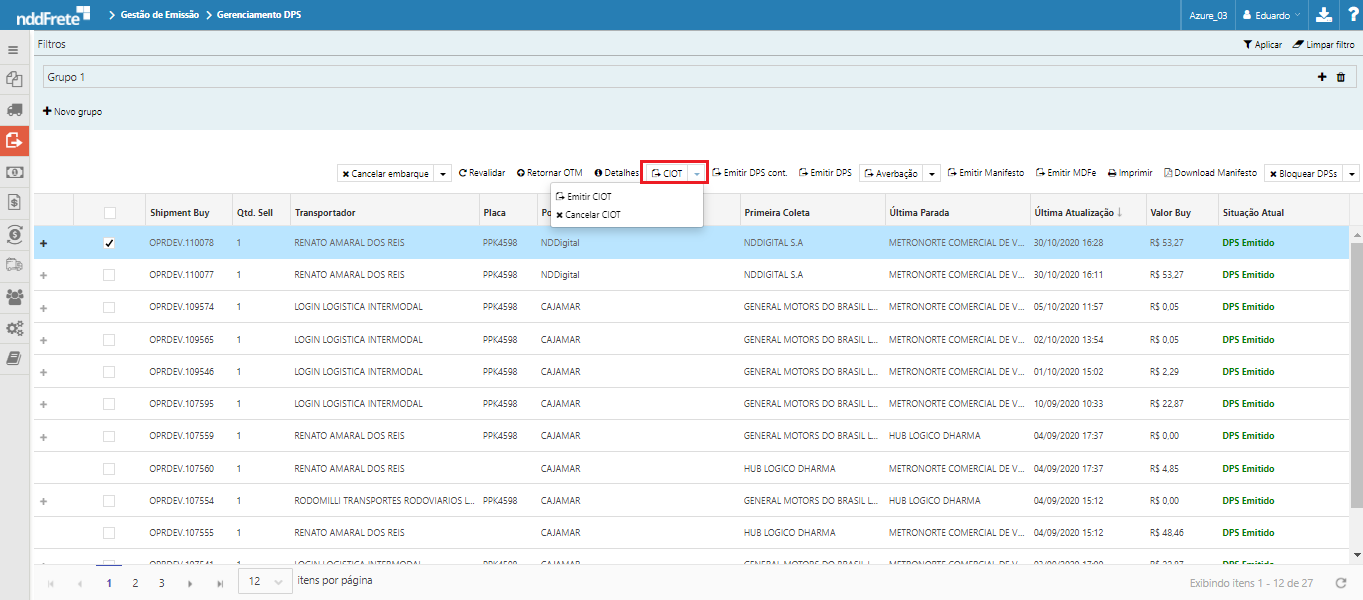Click the Aplicar filter button
The width and height of the screenshot is (1363, 600).
point(1262,45)
